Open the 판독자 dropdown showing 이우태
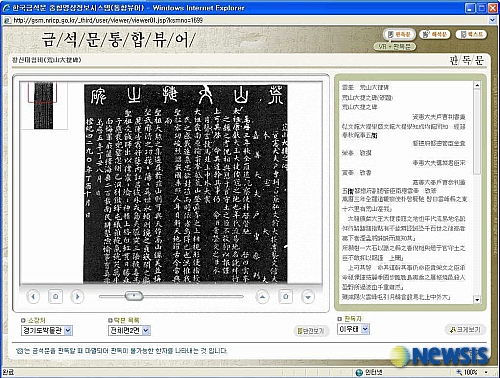 (353, 329)
